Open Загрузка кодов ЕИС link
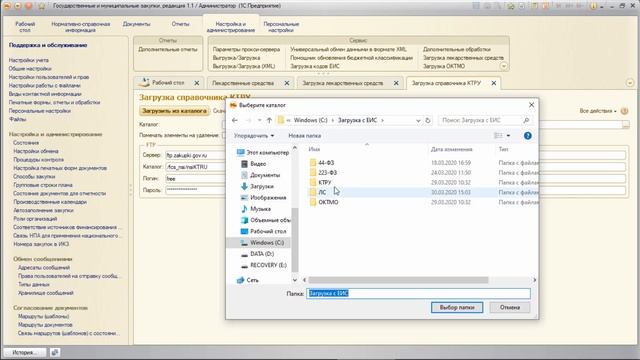 (x=315, y=66)
